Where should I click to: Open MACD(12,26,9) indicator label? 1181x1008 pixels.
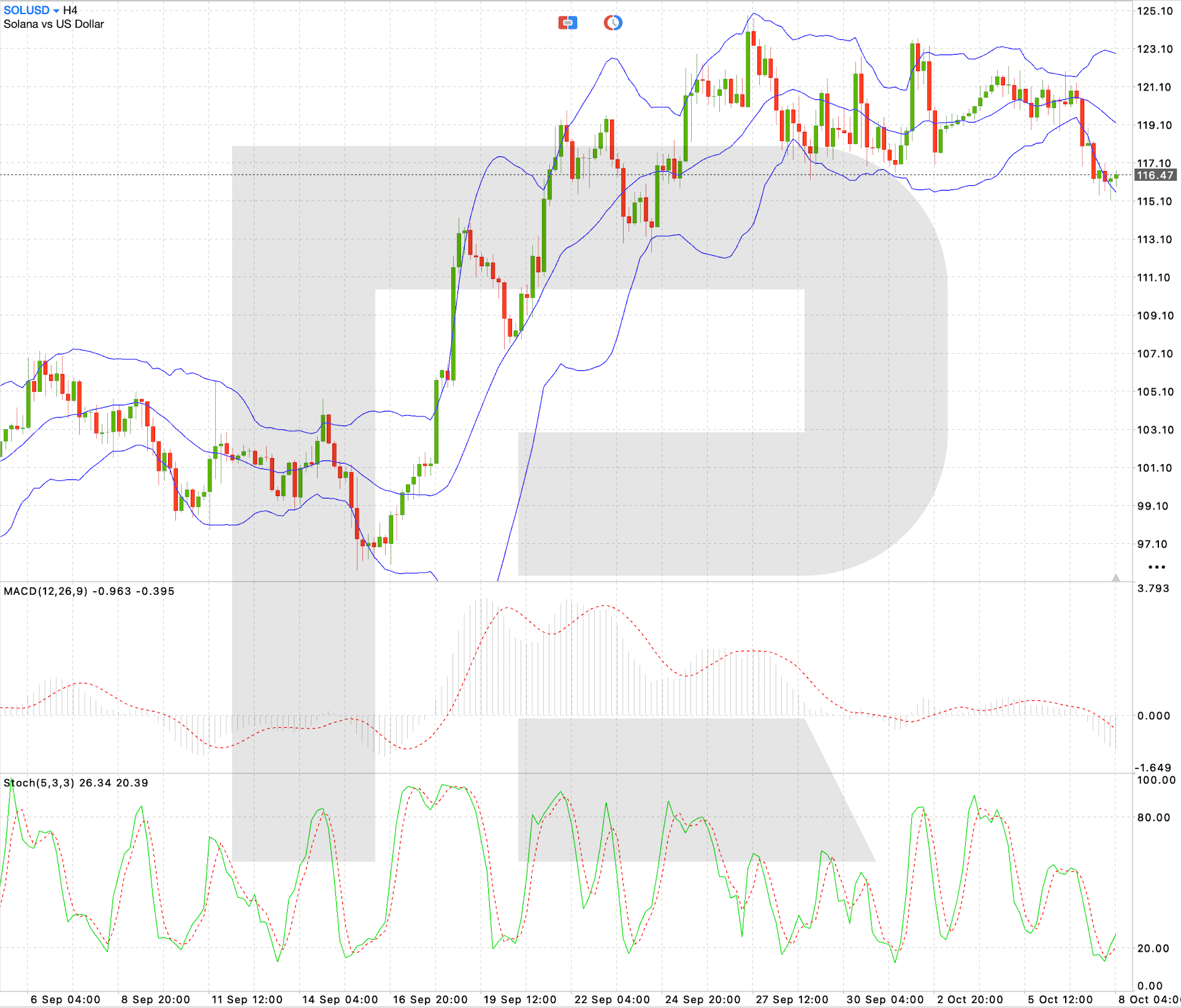46,591
